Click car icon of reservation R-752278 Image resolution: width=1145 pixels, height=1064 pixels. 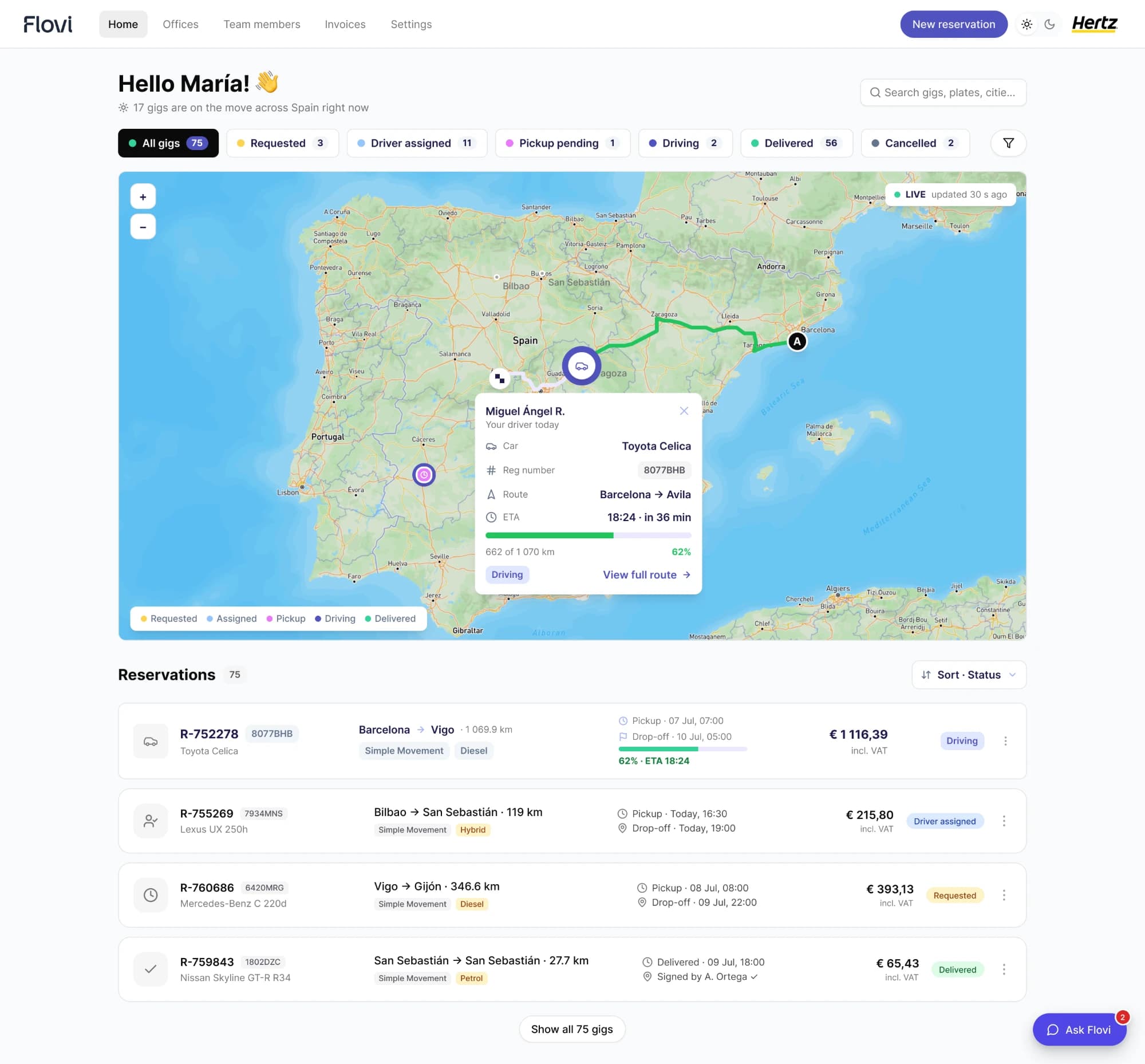point(151,741)
